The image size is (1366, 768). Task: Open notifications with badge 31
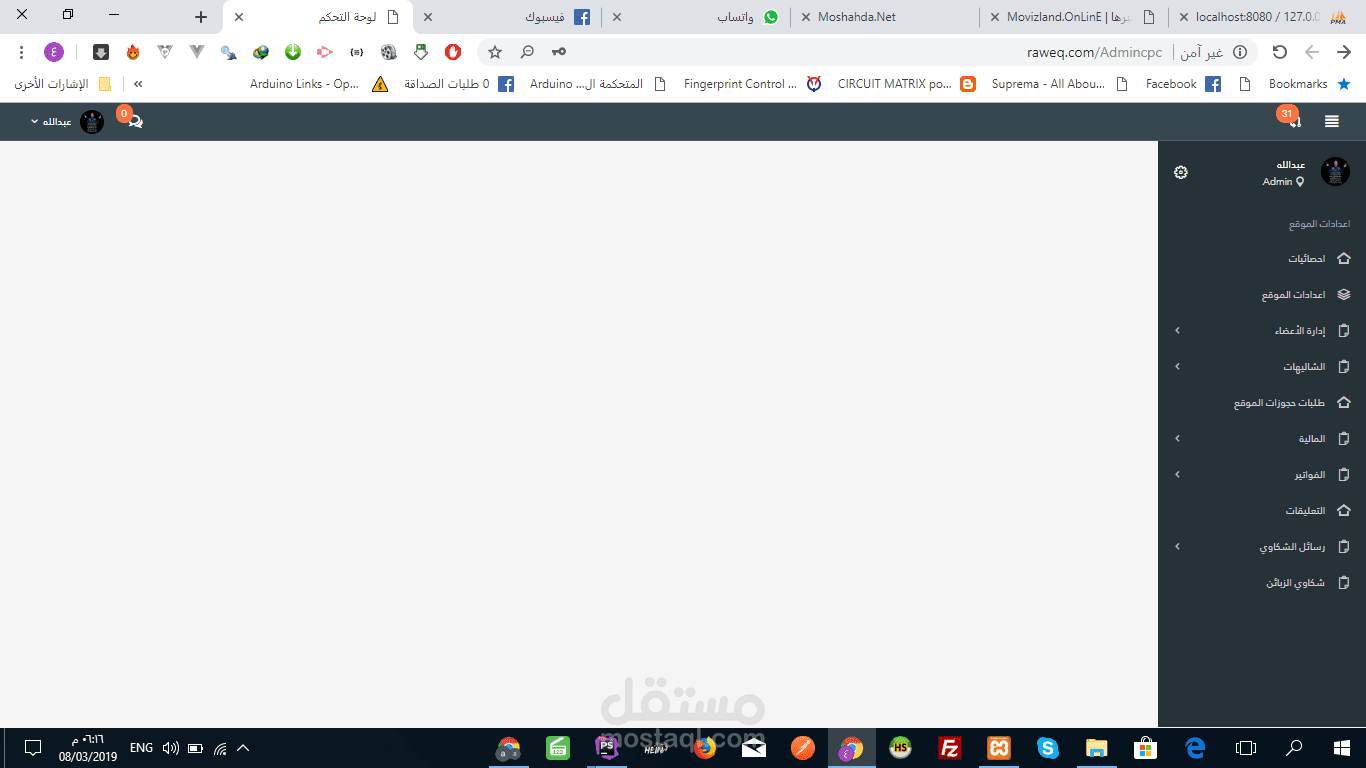pos(1292,119)
